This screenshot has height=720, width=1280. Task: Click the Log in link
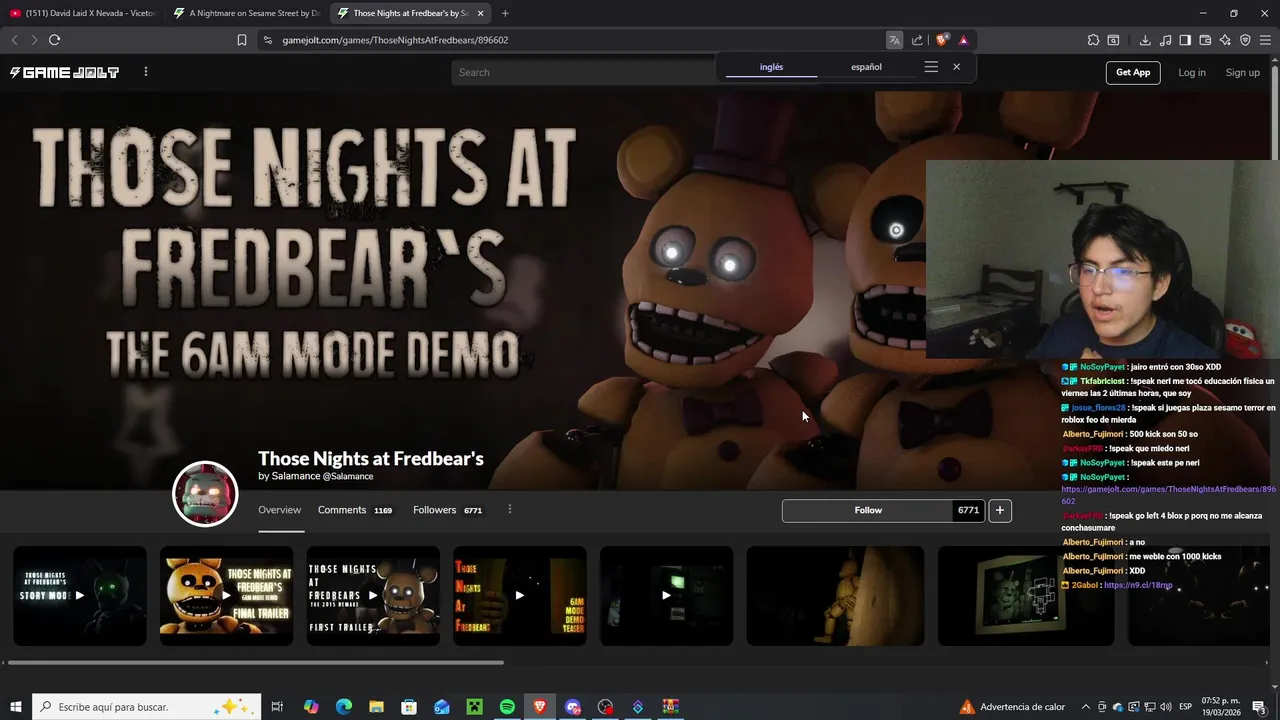(1192, 72)
